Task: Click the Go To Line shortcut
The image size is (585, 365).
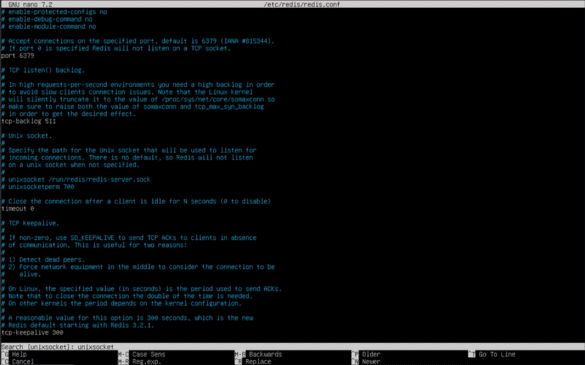Action: tap(492, 354)
